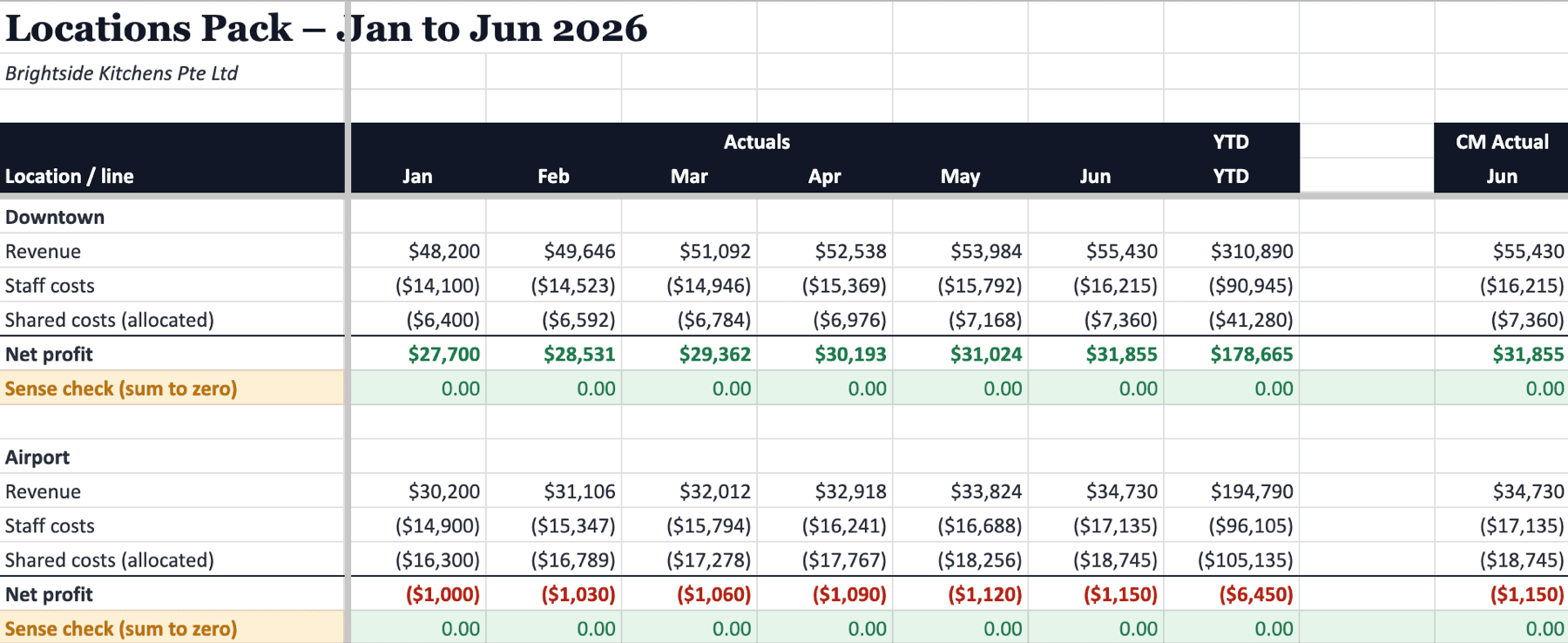Click Downtown Revenue row label

pos(43,251)
